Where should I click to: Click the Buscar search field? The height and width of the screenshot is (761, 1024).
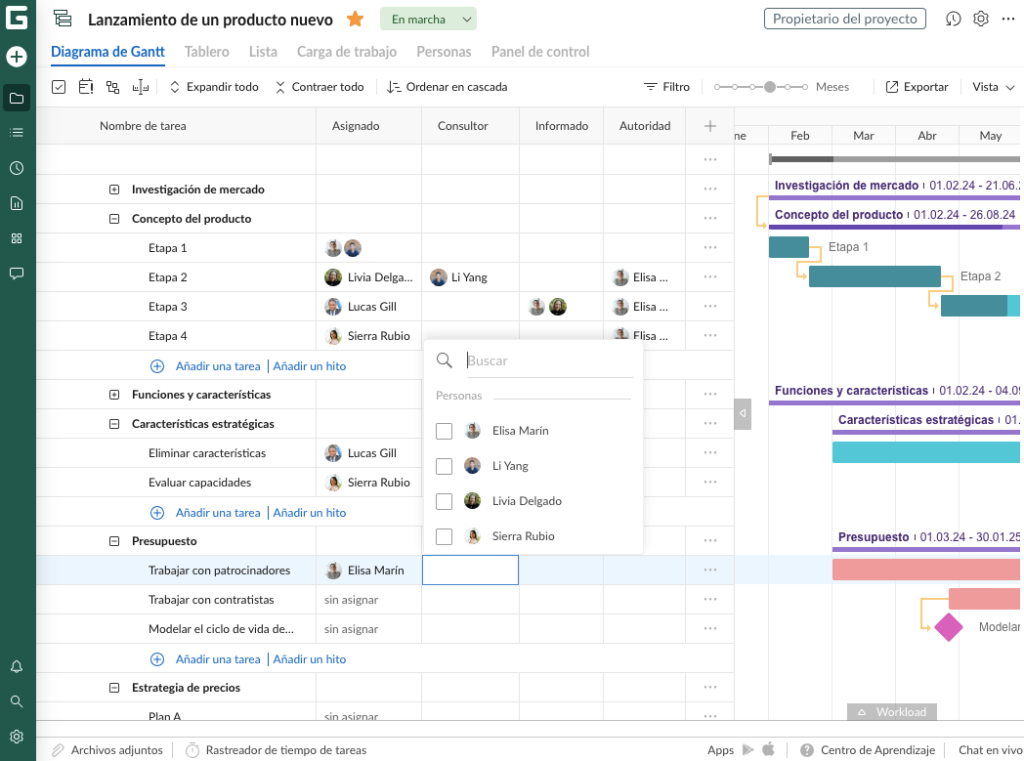(x=548, y=361)
